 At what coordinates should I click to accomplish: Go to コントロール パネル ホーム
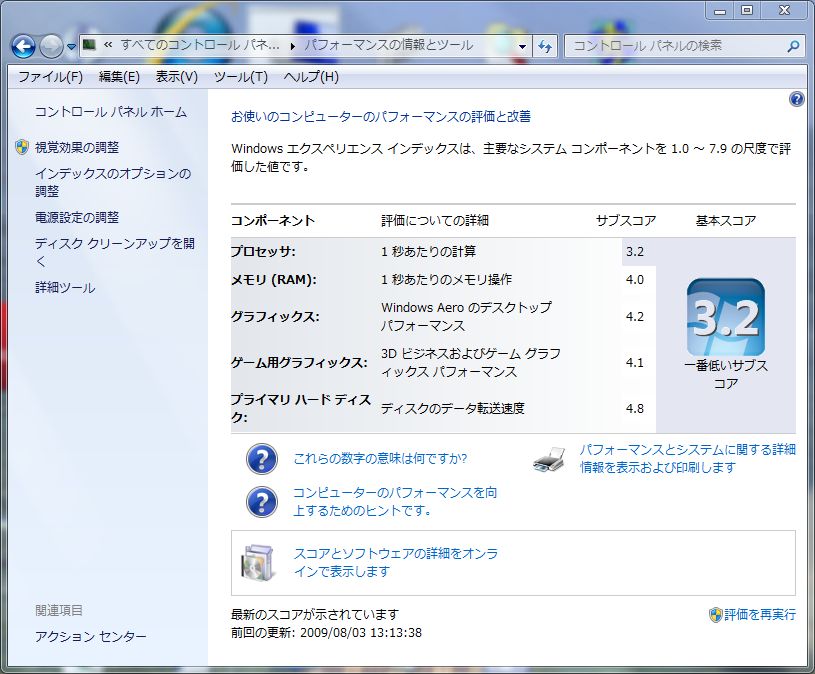point(111,112)
